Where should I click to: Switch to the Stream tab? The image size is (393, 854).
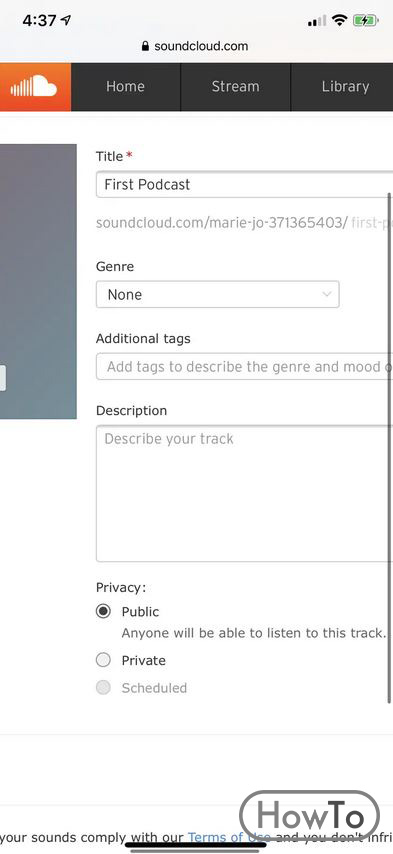235,87
